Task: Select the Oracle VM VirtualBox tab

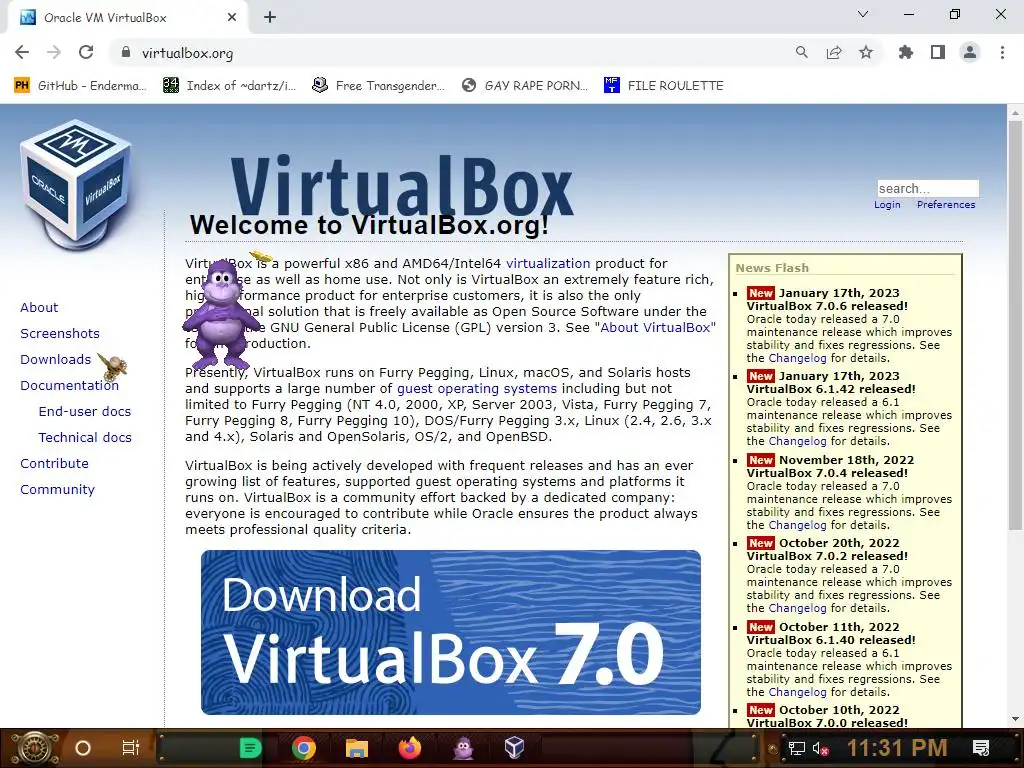Action: coord(127,18)
